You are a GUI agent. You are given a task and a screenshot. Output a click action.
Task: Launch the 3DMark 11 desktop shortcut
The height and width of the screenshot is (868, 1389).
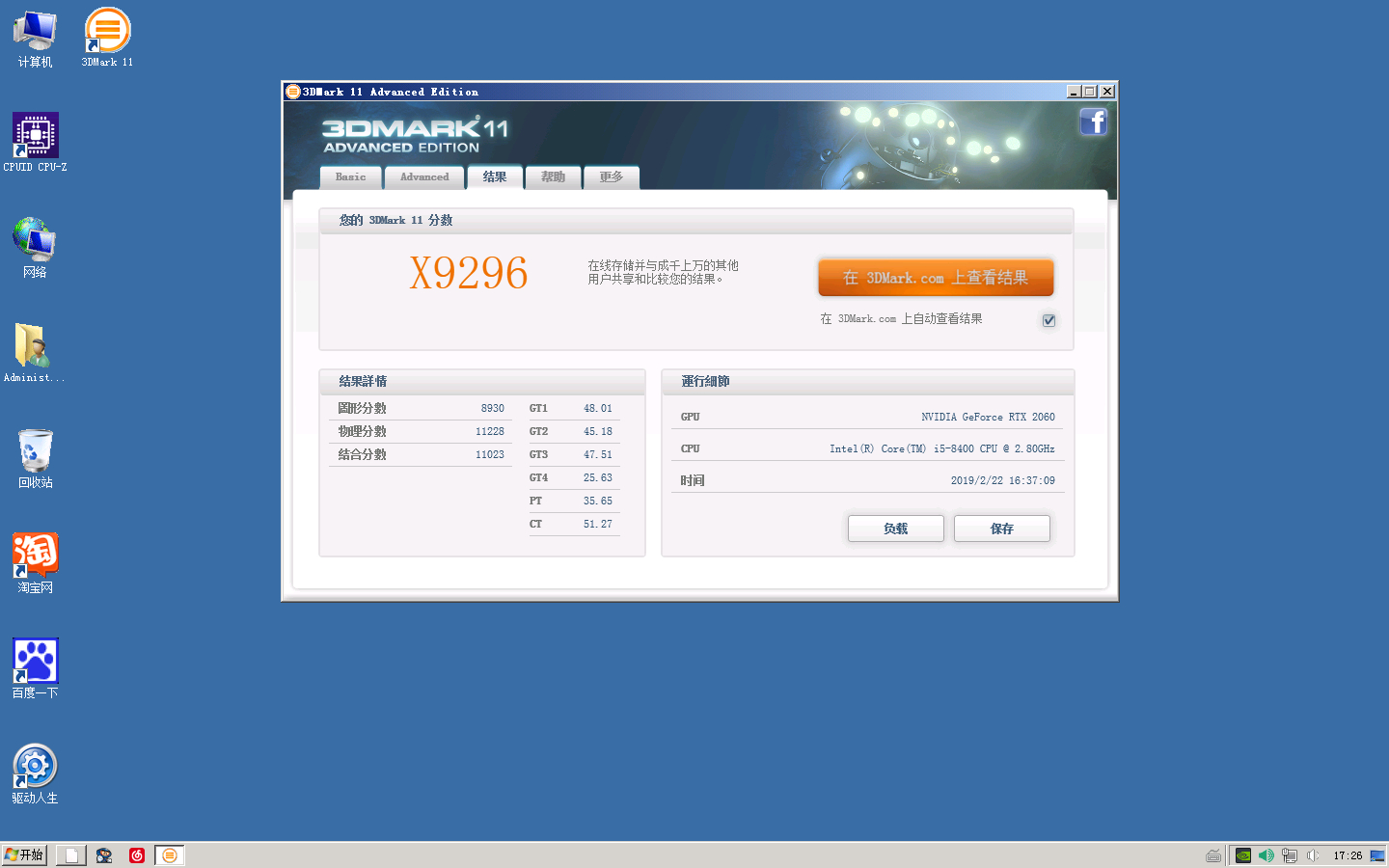[x=107, y=39]
